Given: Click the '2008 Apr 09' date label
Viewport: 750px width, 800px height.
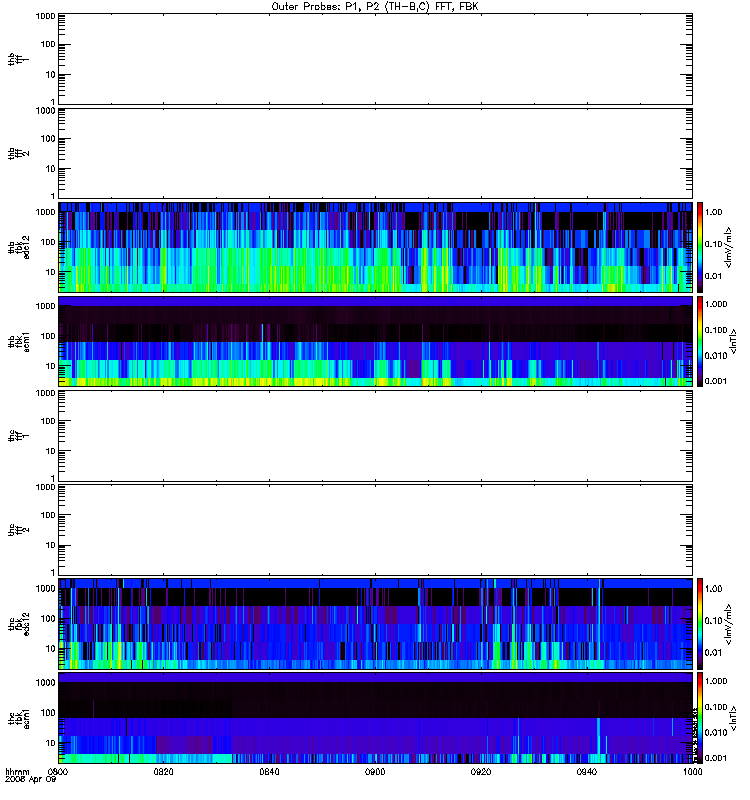Looking at the screenshot, I should point(30,780).
